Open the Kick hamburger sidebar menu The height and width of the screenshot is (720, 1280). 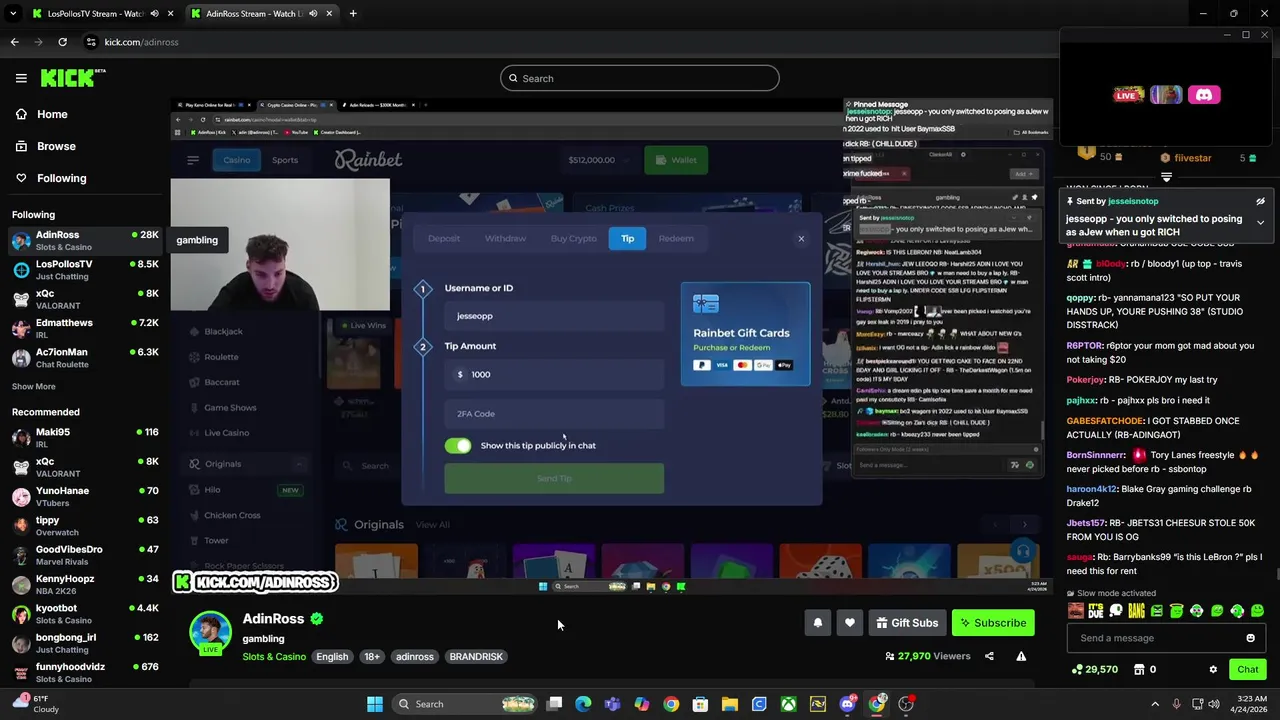tap(21, 78)
